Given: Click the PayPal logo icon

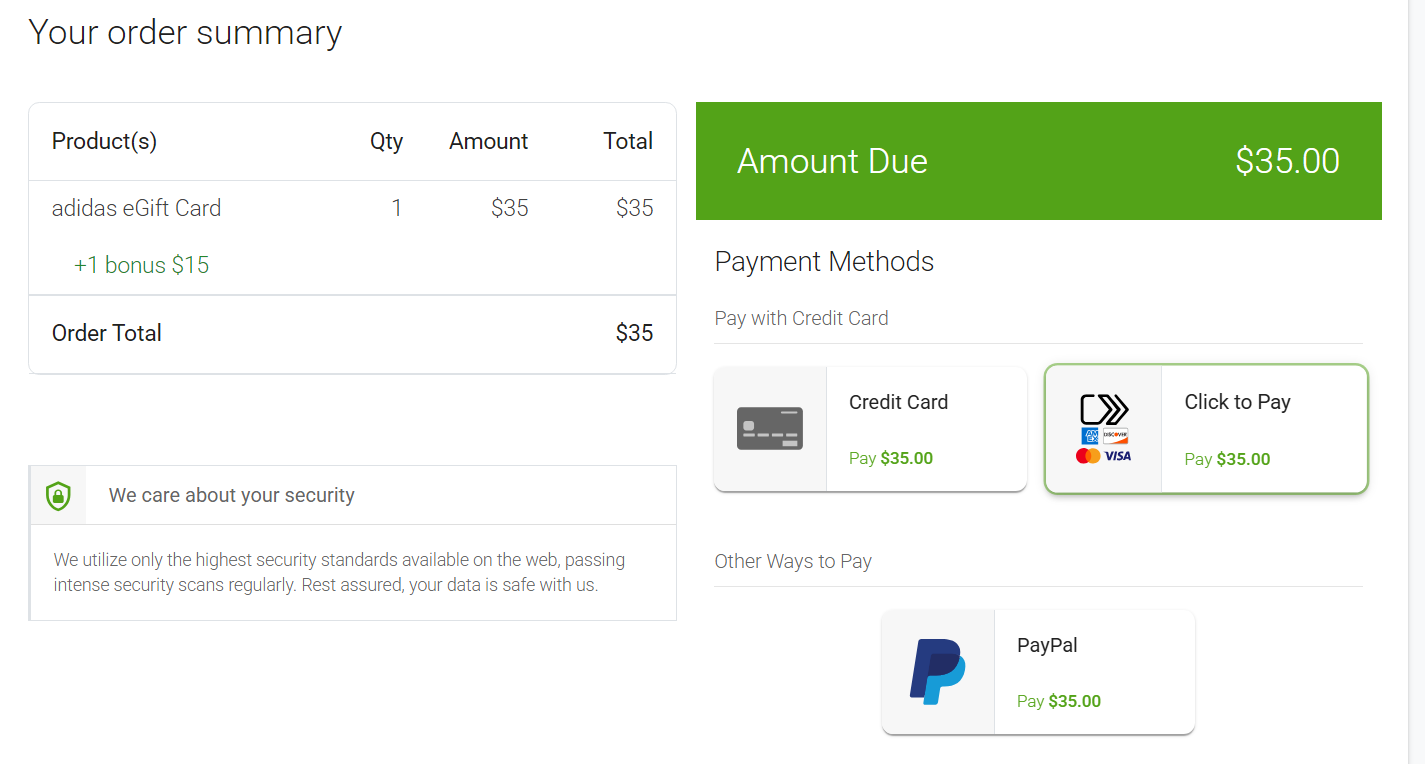Looking at the screenshot, I should tap(937, 671).
